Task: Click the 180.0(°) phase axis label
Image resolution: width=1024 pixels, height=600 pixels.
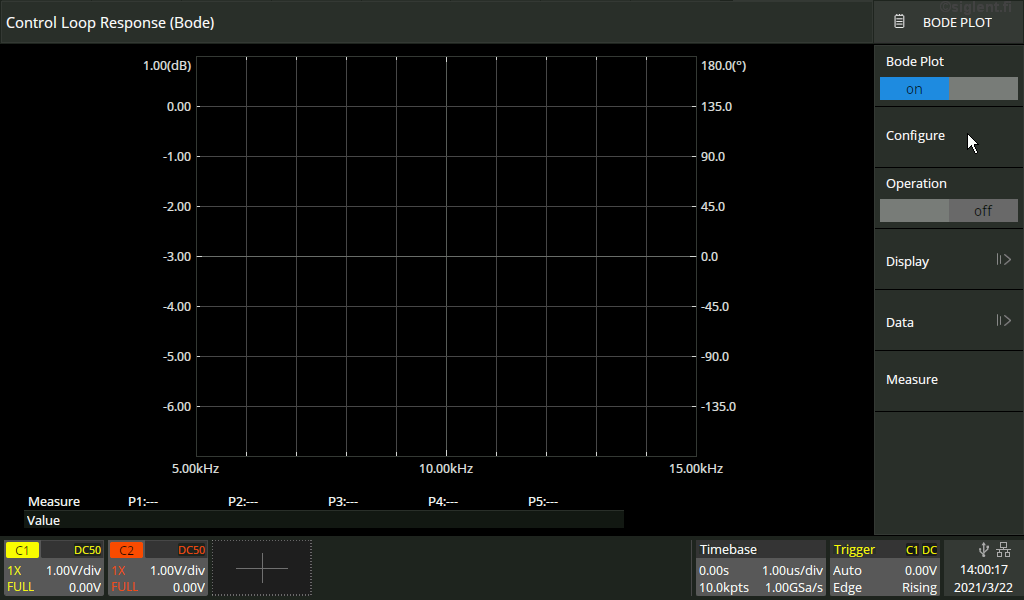Action: (724, 65)
